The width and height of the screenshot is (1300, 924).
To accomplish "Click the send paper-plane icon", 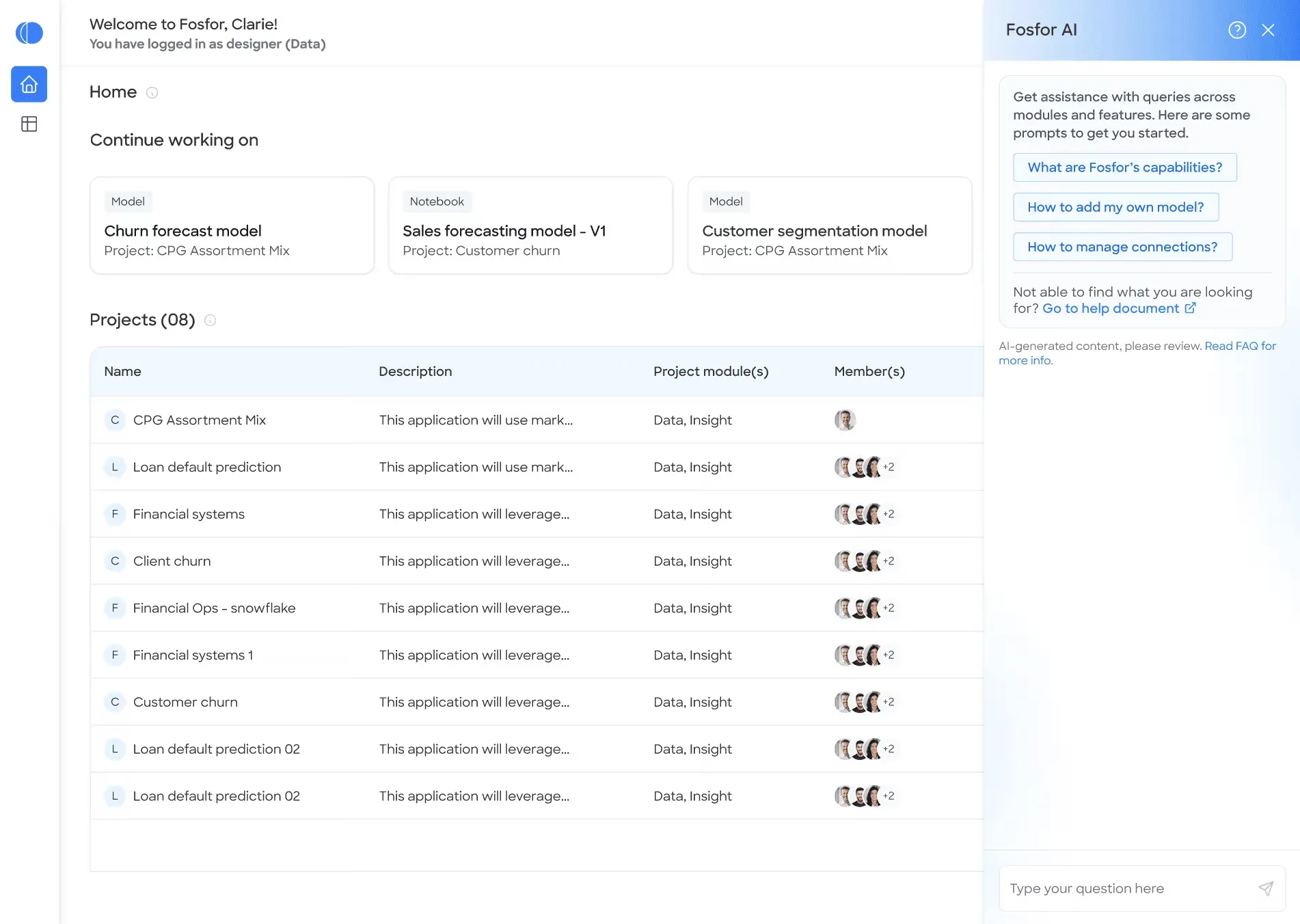I will pos(1266,888).
